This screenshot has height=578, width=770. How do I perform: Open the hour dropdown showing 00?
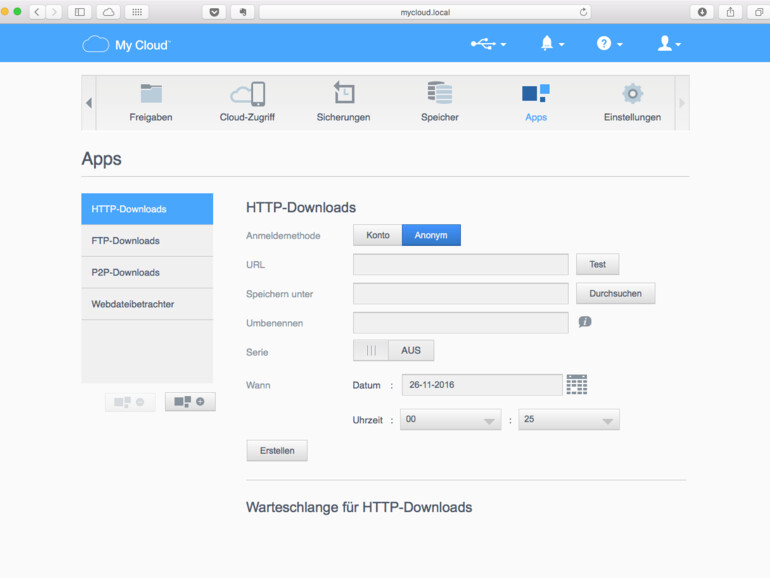pos(451,419)
